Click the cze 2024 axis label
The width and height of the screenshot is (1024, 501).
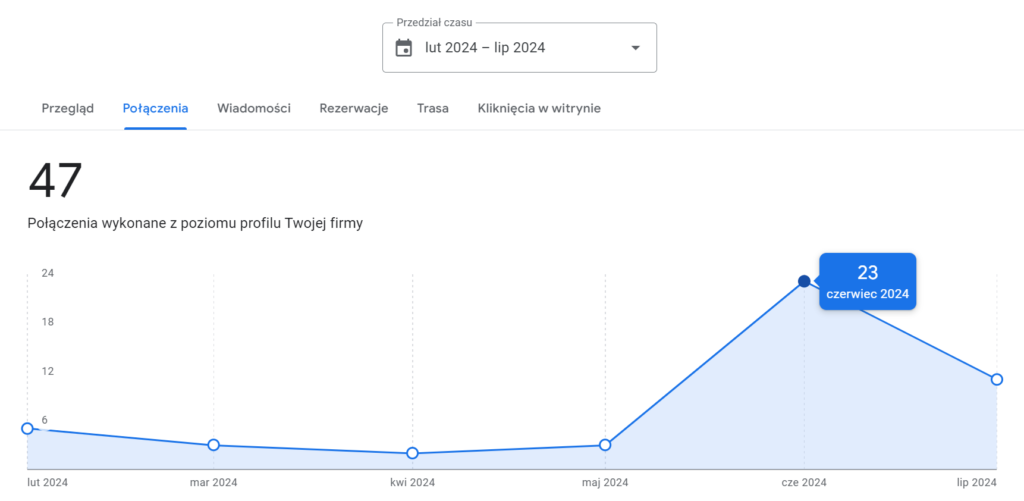tap(804, 483)
